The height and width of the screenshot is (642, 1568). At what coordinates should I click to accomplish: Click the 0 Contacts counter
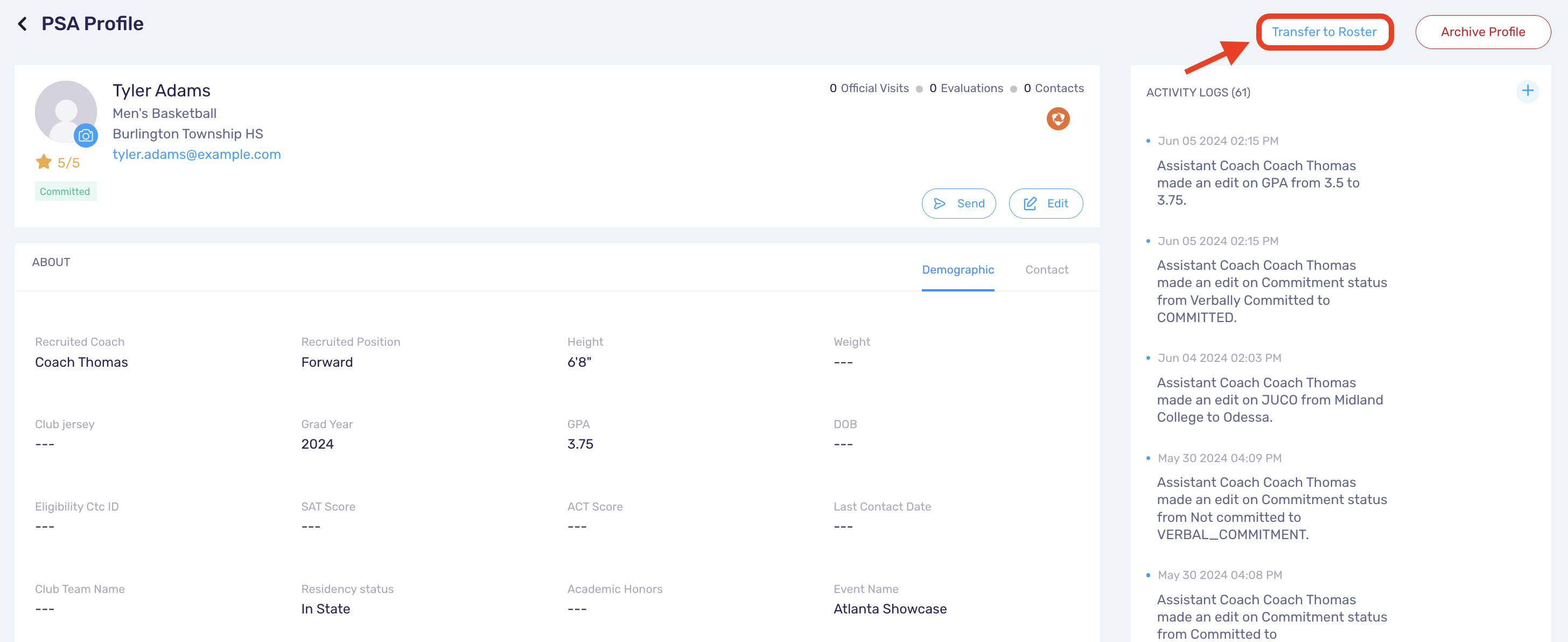click(1054, 88)
